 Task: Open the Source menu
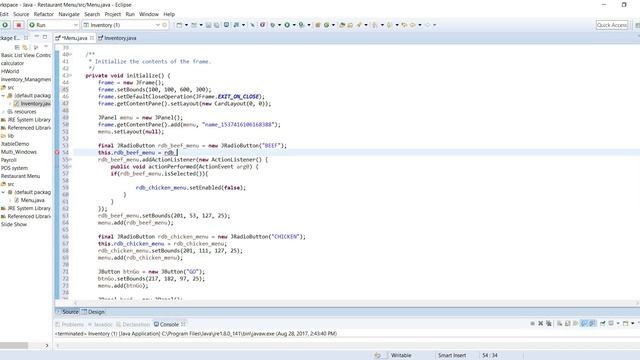21,14
